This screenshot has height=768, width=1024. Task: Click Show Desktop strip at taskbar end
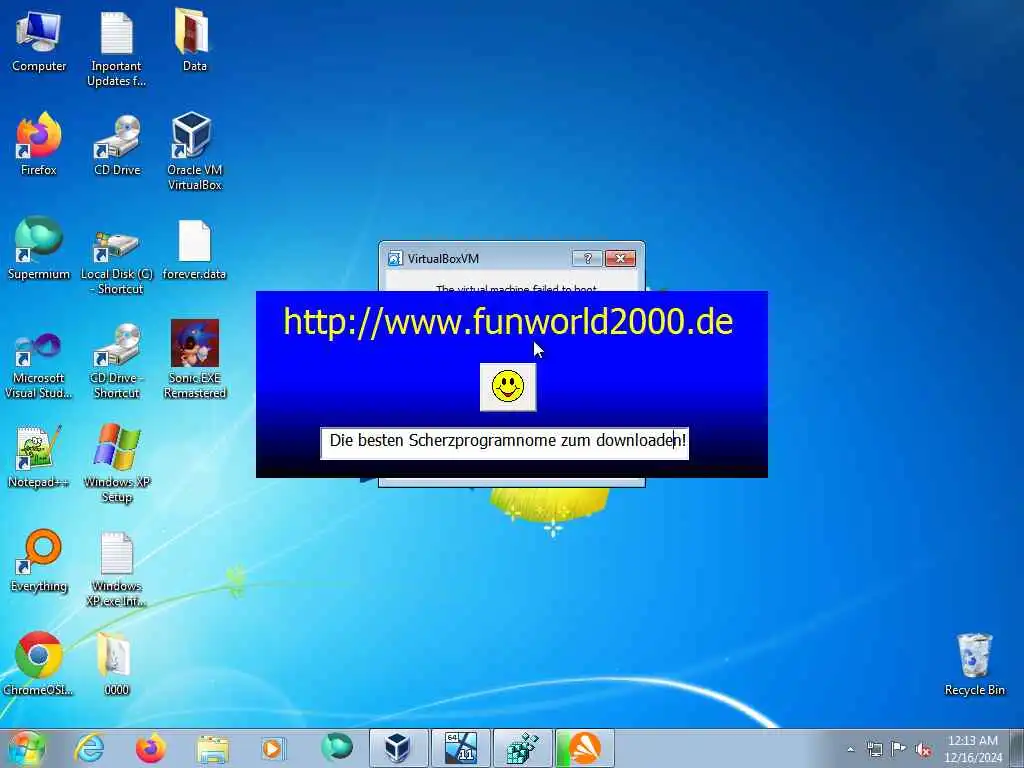(1017, 748)
